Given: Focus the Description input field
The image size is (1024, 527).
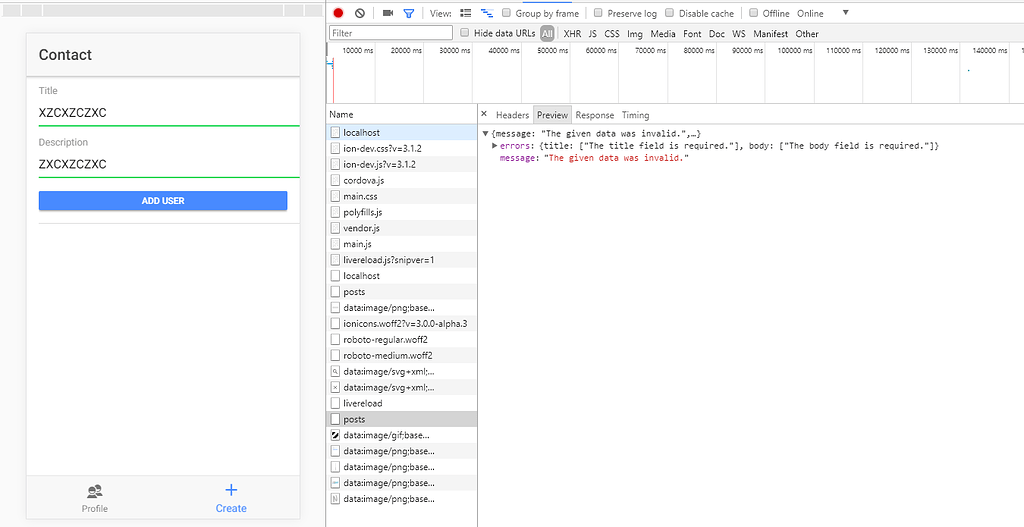Looking at the screenshot, I should click(x=168, y=165).
